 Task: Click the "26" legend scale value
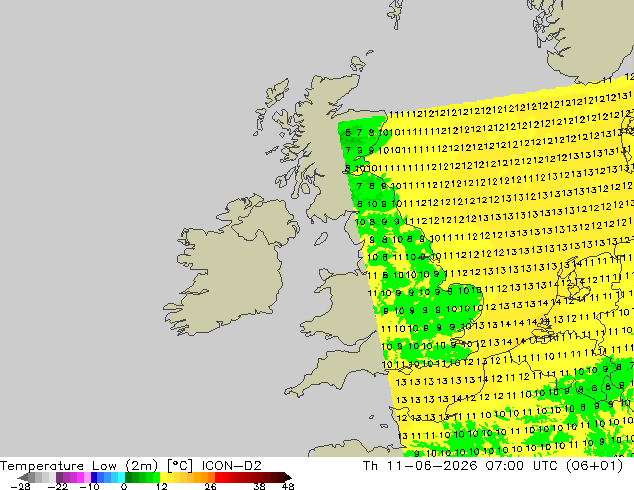(x=210, y=486)
